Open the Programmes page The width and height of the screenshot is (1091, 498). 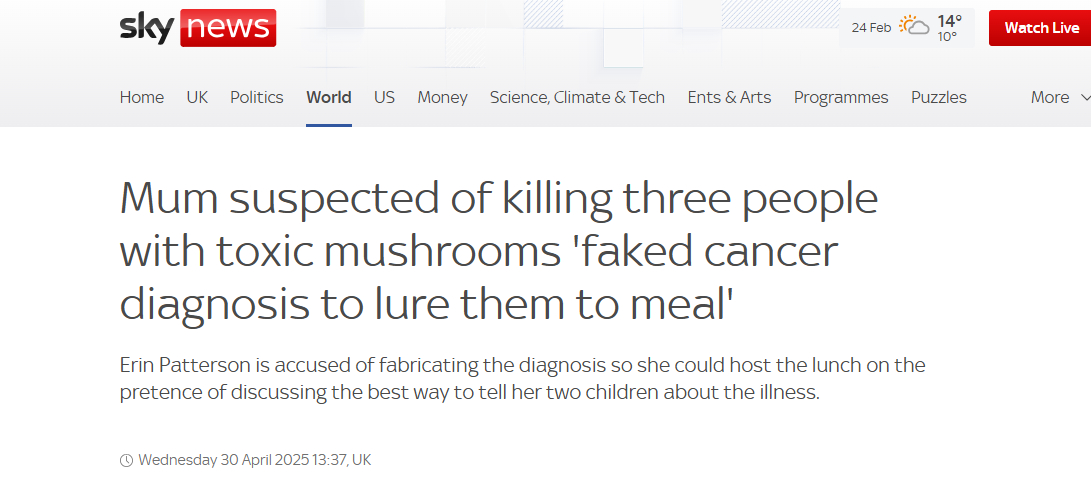(841, 97)
